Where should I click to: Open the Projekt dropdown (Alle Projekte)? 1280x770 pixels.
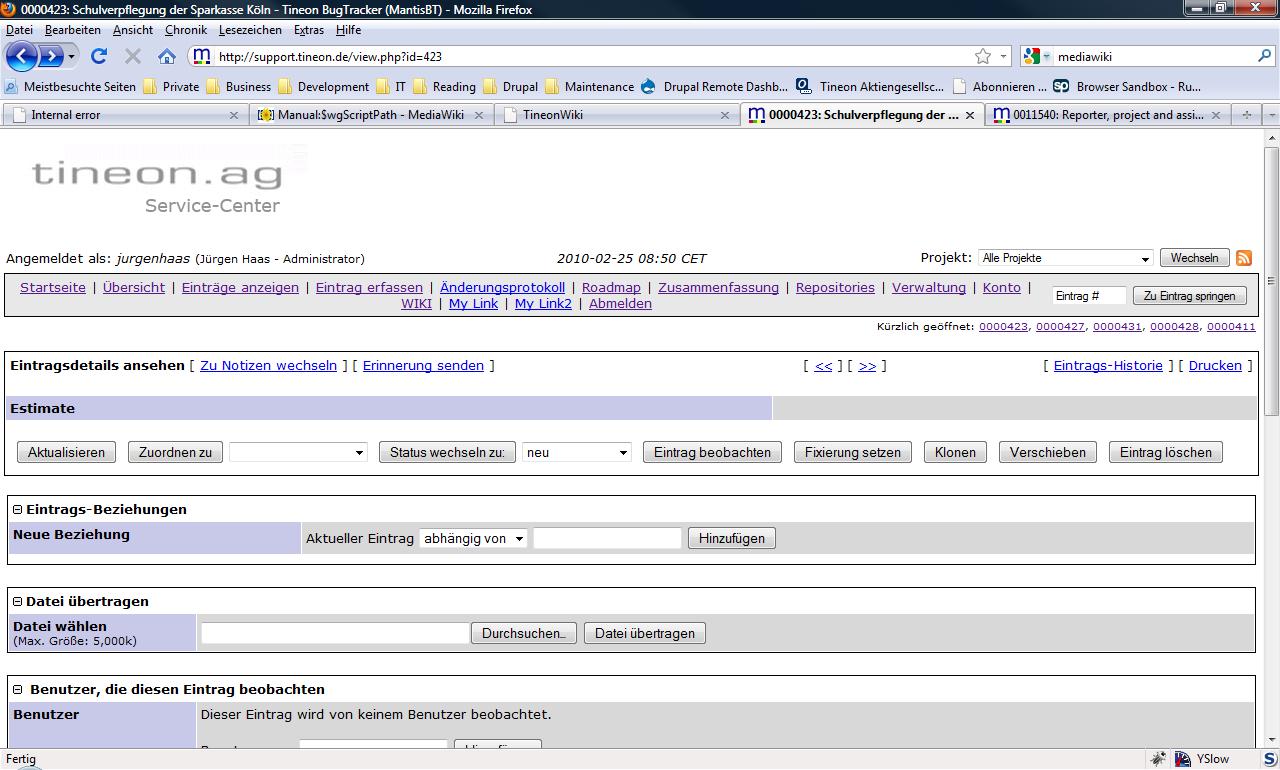[1065, 258]
